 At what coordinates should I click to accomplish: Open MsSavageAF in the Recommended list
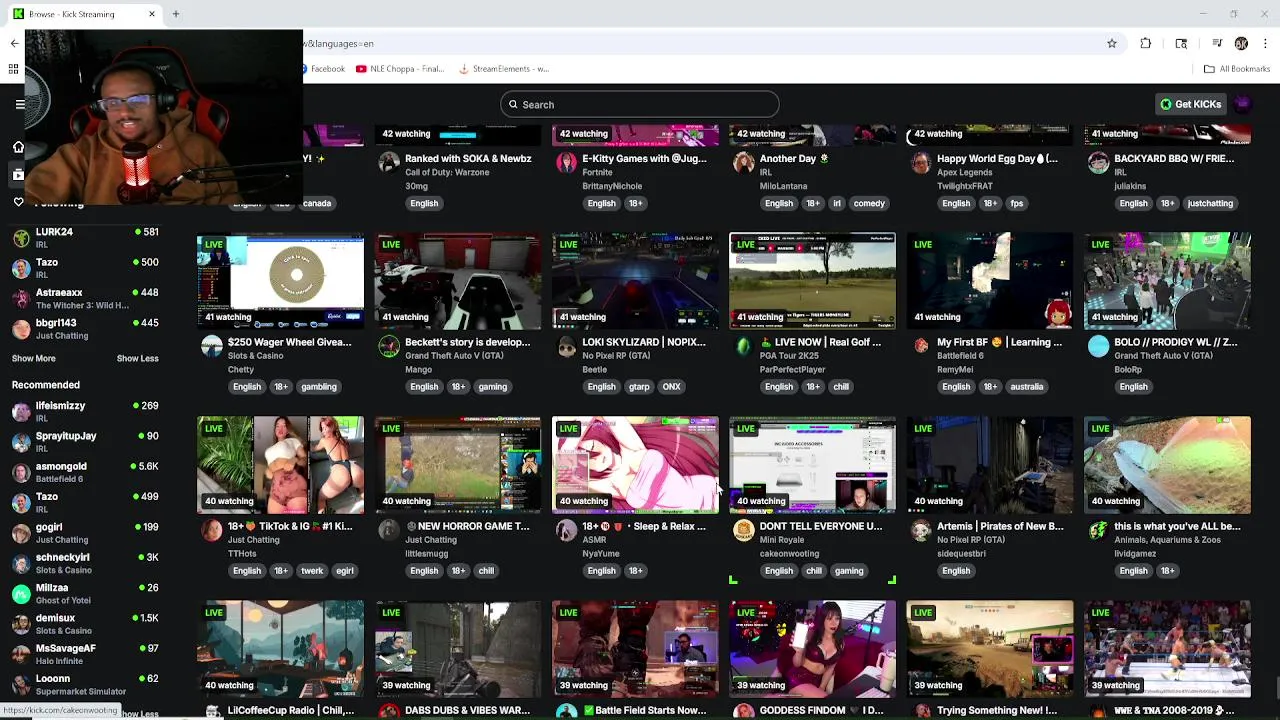coord(85,654)
